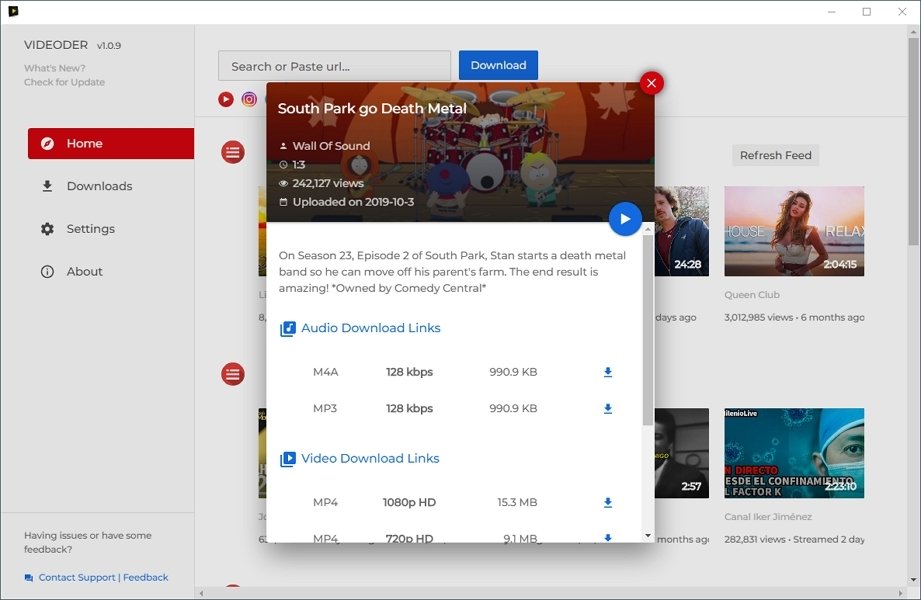Image resolution: width=921 pixels, height=600 pixels.
Task: Open the Instagram site icon
Action: (249, 99)
